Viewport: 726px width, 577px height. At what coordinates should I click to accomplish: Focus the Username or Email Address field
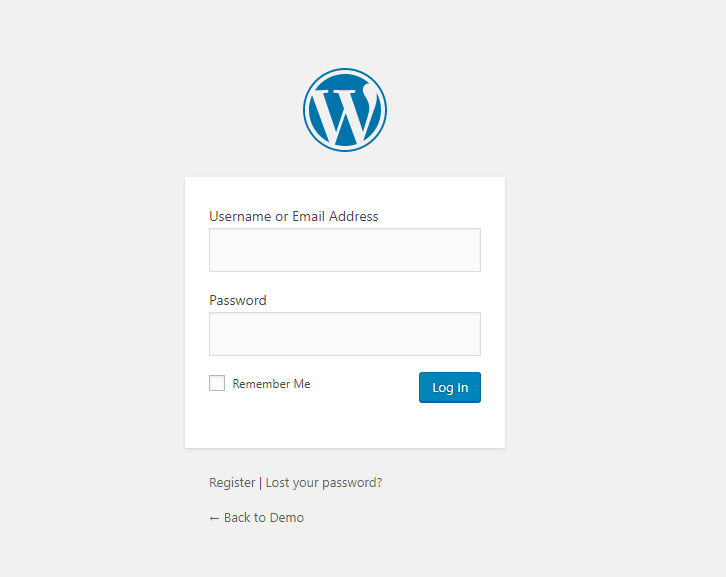pyautogui.click(x=345, y=250)
